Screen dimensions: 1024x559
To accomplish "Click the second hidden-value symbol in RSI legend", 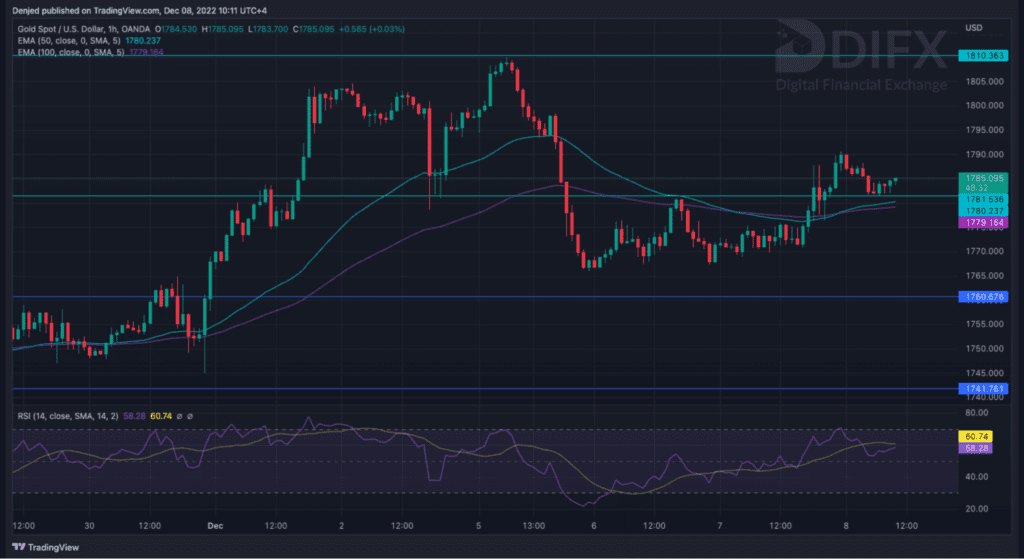I will [x=189, y=415].
